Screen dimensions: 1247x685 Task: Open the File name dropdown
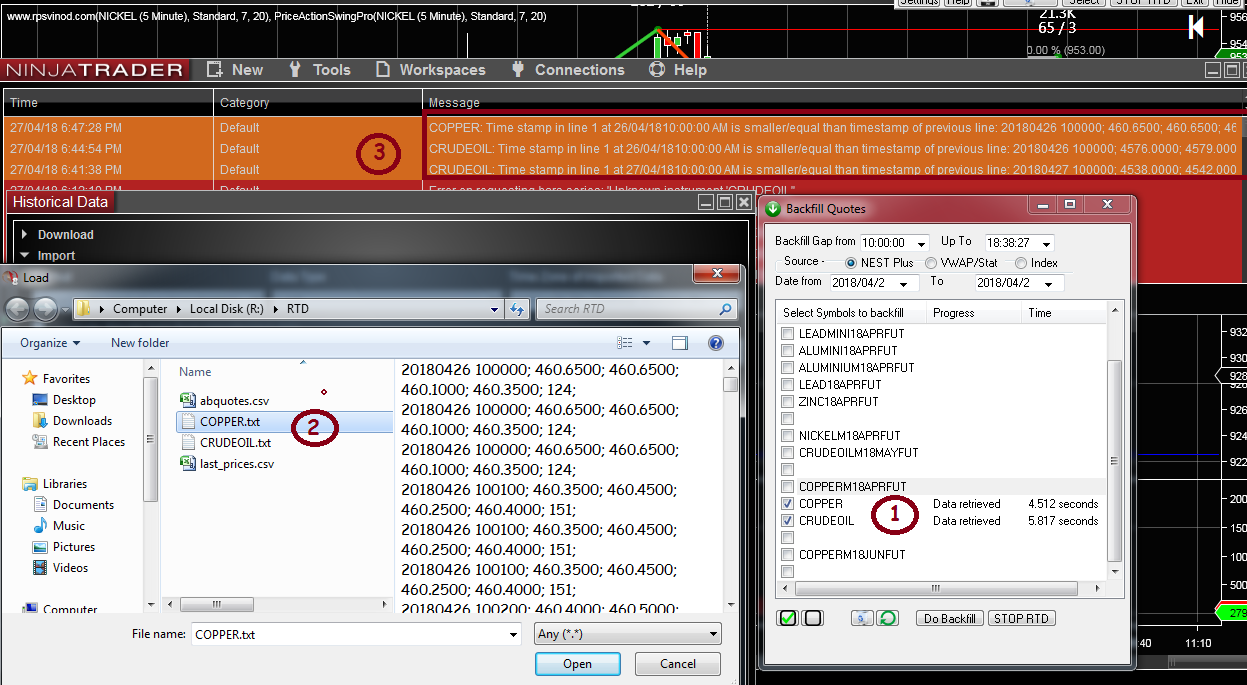[x=513, y=634]
